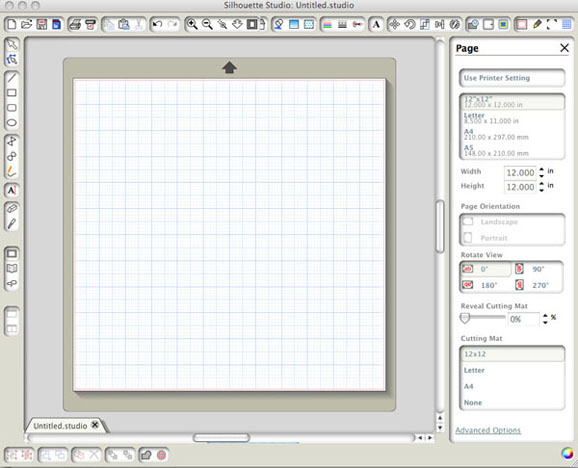Click the Height input field
Viewport: 578px width, 468px height.
520,187
